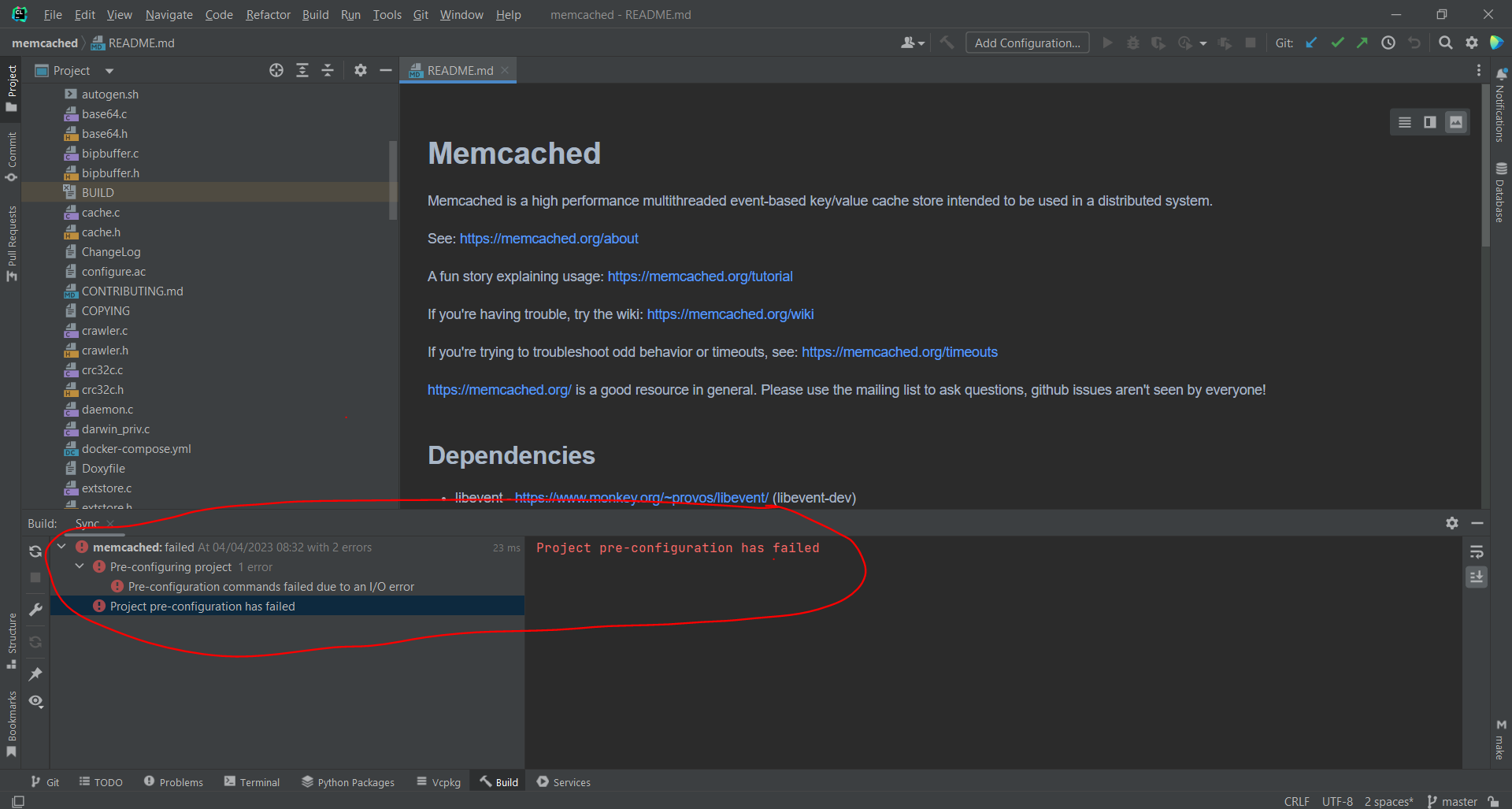This screenshot has width=1512, height=809.
Task: Toggle the make side panel
Action: pos(1501,740)
